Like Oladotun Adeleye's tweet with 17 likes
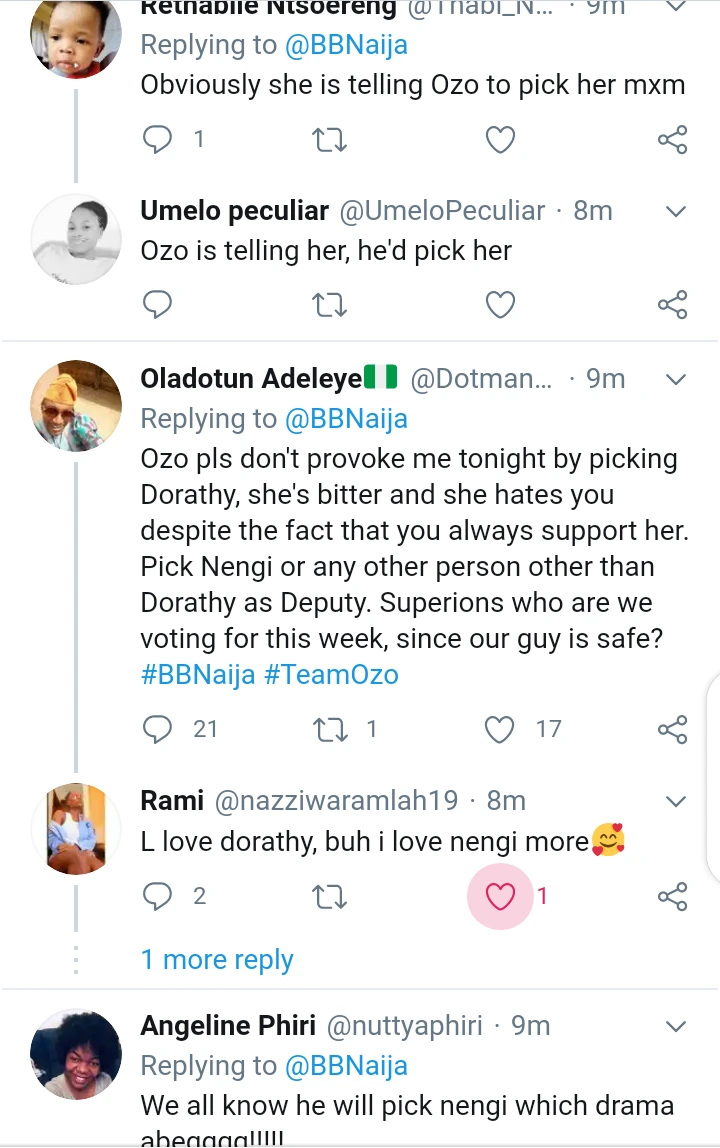720x1148 pixels. click(x=500, y=729)
